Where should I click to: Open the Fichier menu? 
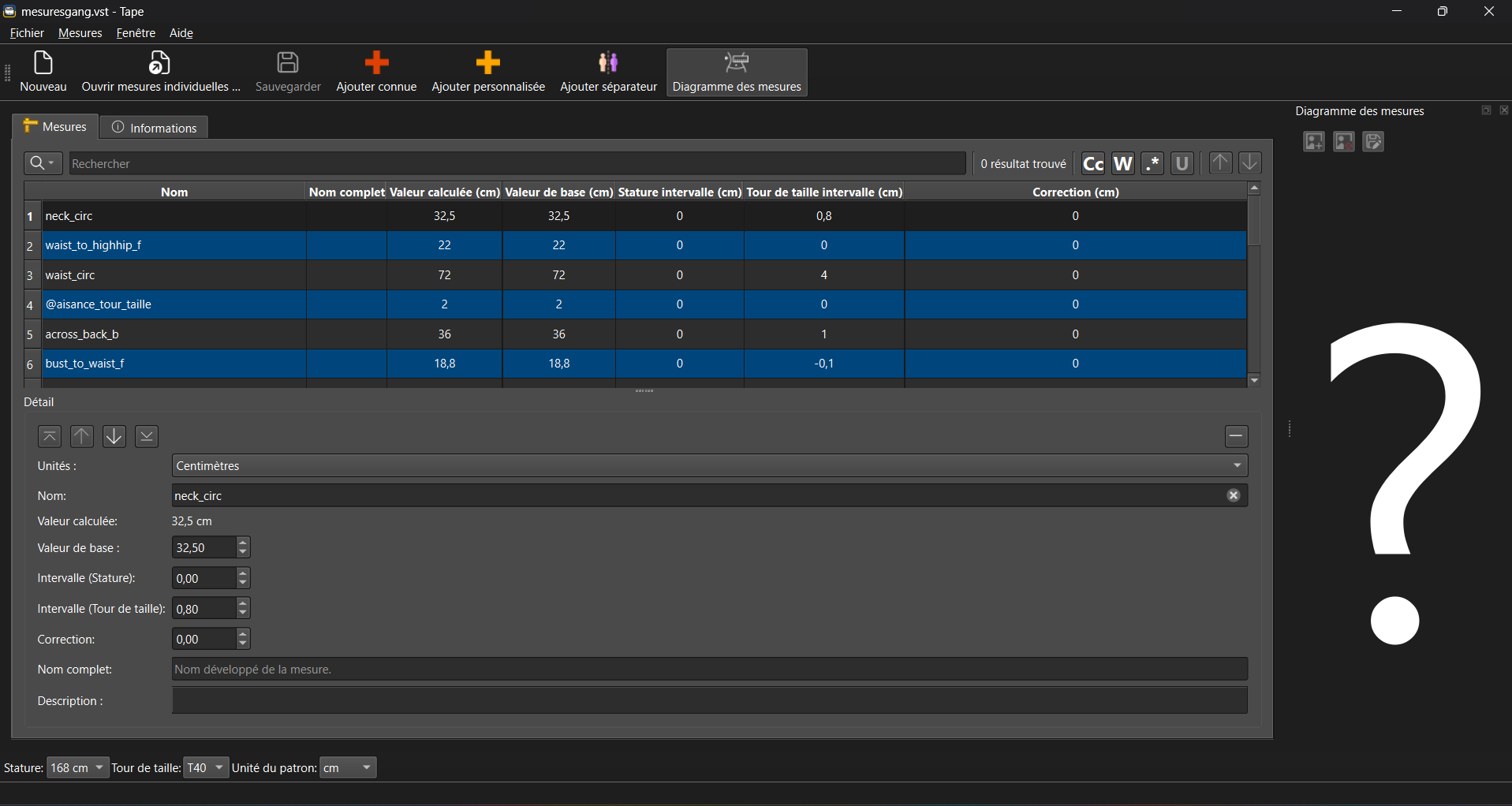[27, 33]
